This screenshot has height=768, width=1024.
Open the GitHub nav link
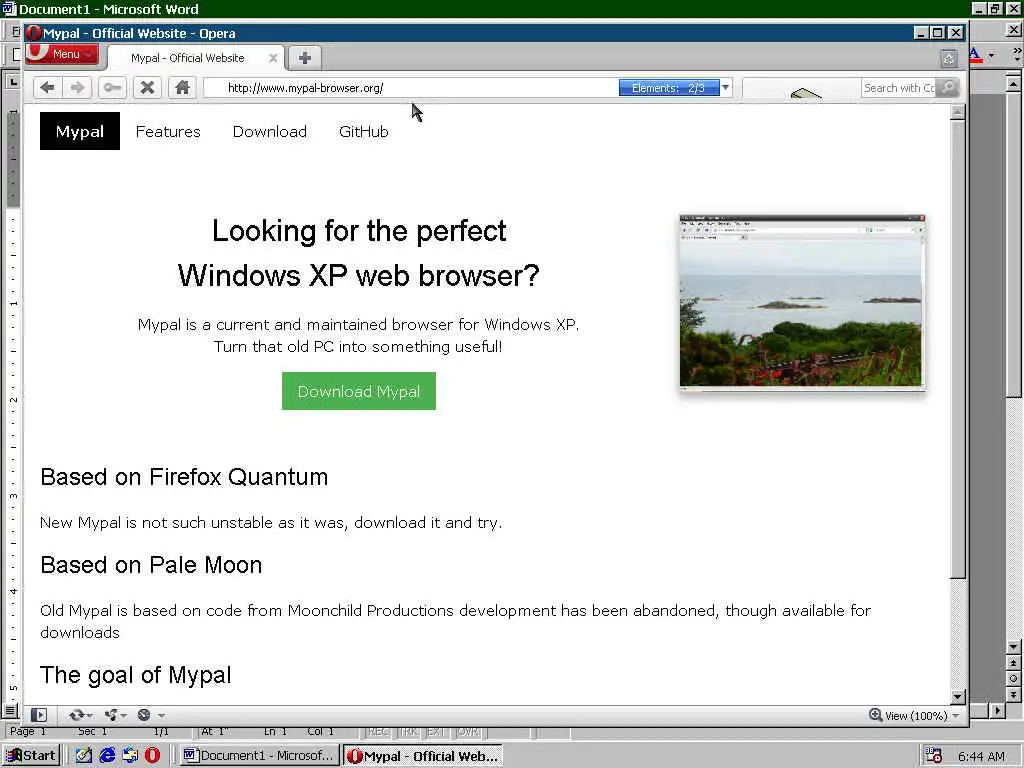click(x=364, y=131)
